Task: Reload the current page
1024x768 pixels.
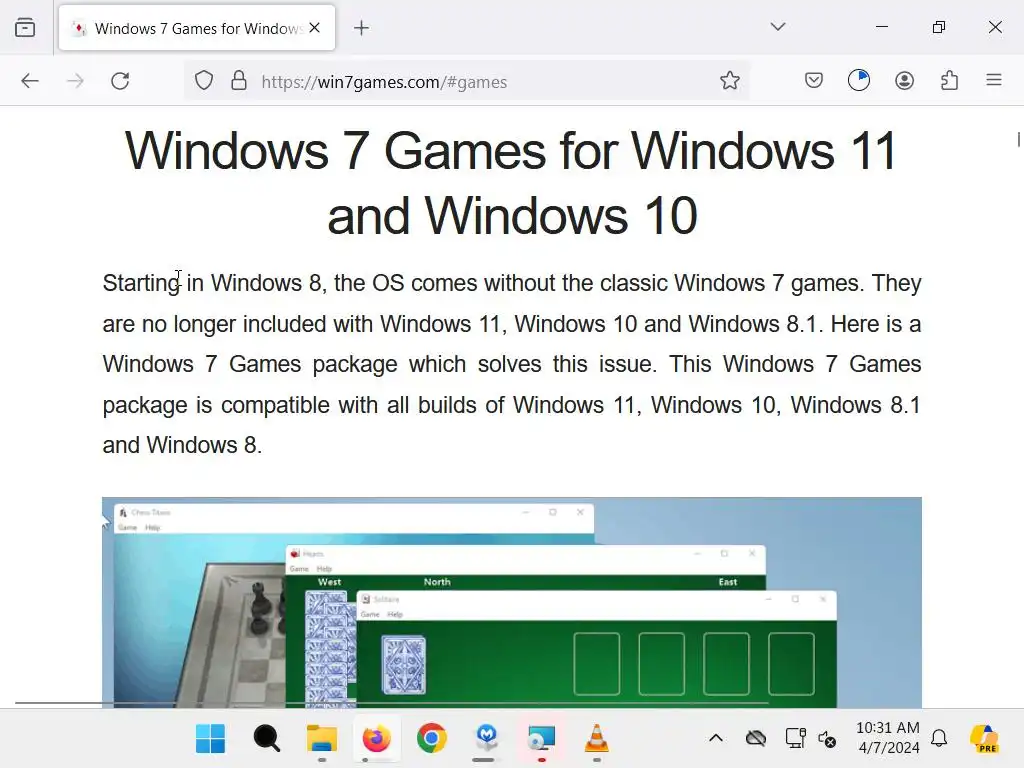Action: [120, 81]
